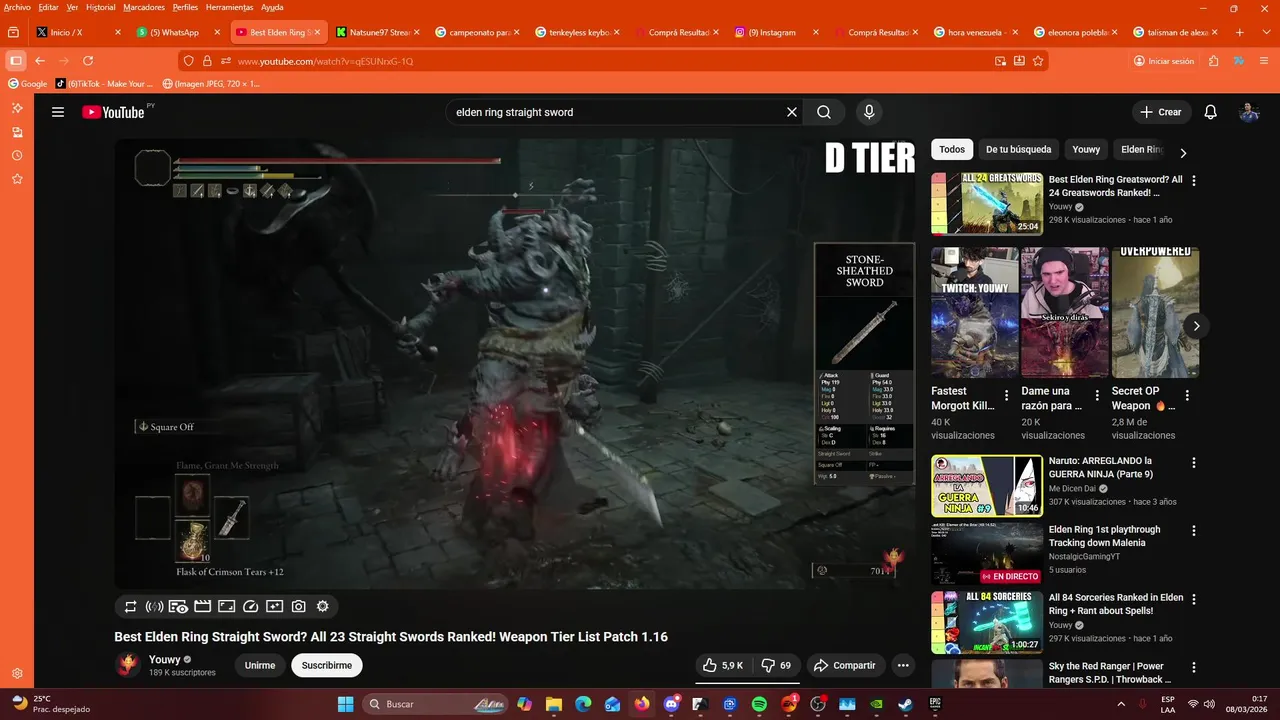Open options for All 84 Sorceries video
This screenshot has width=1280, height=720.
click(1193, 599)
